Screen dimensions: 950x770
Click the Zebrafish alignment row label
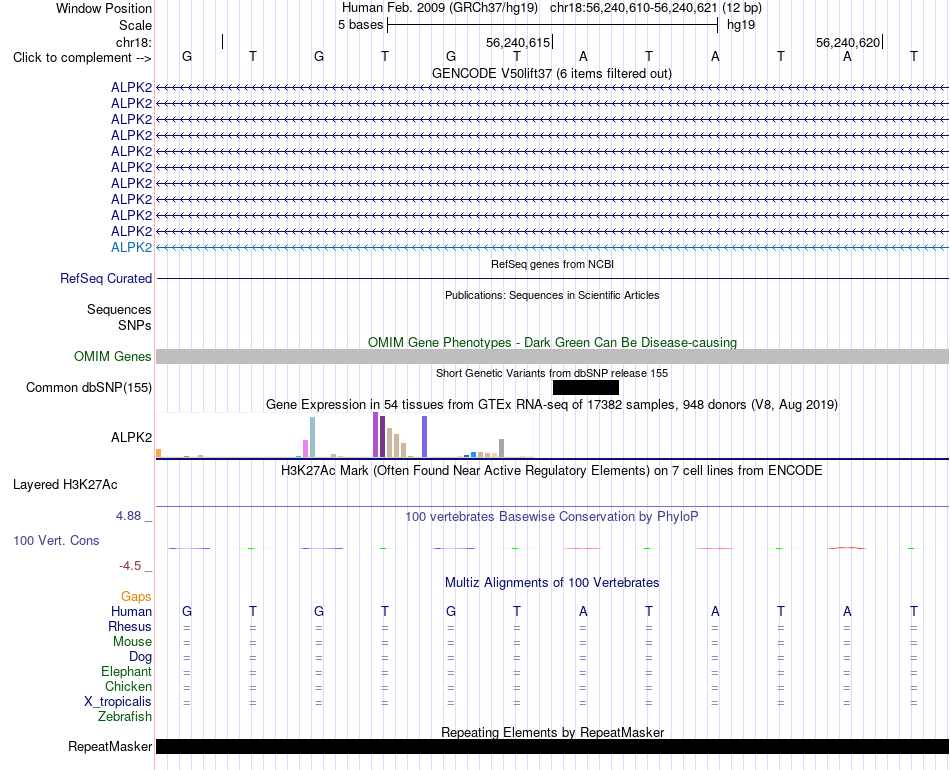tap(125, 716)
